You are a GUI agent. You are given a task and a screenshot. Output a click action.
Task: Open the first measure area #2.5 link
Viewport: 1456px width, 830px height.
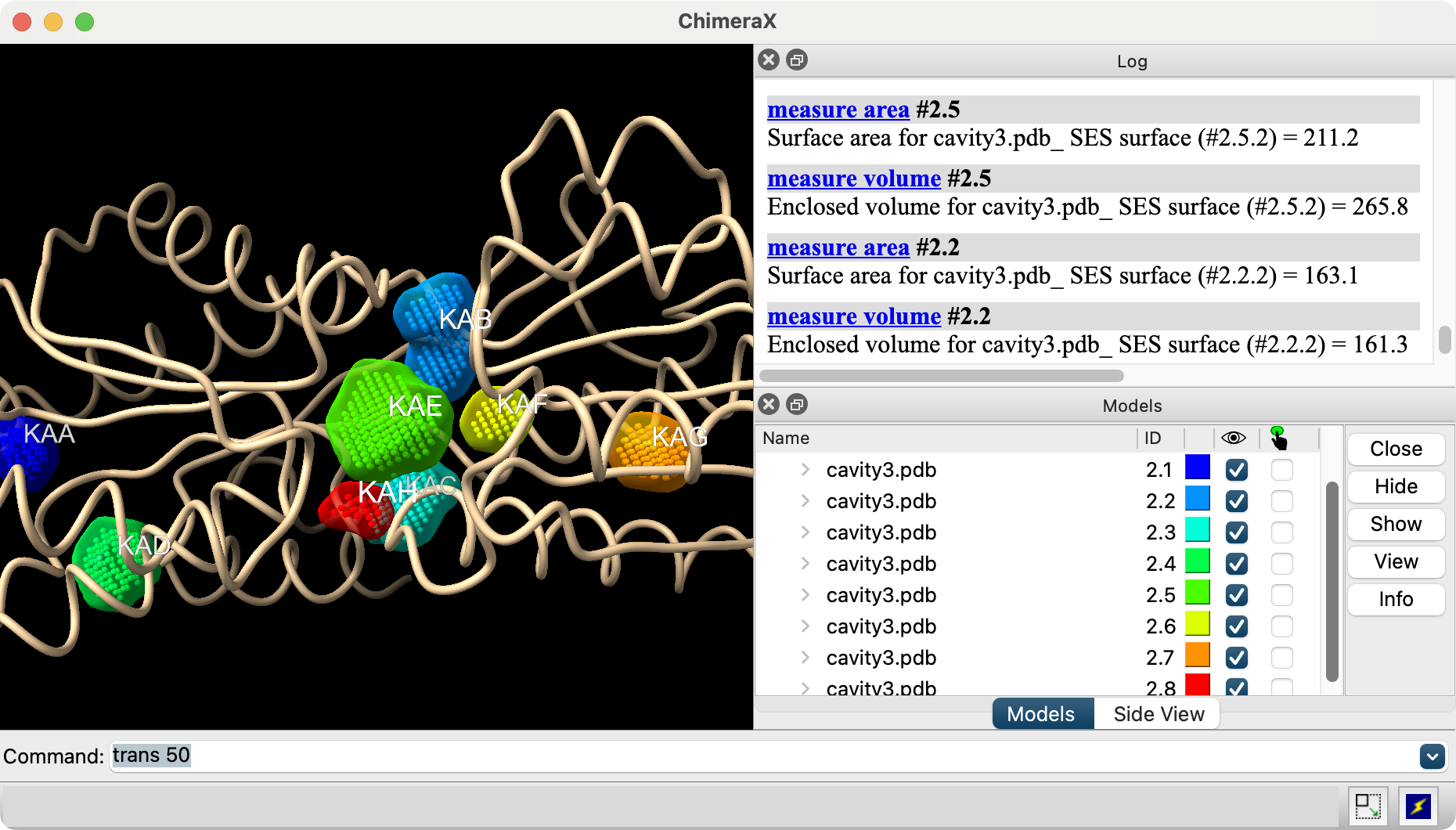tap(838, 110)
